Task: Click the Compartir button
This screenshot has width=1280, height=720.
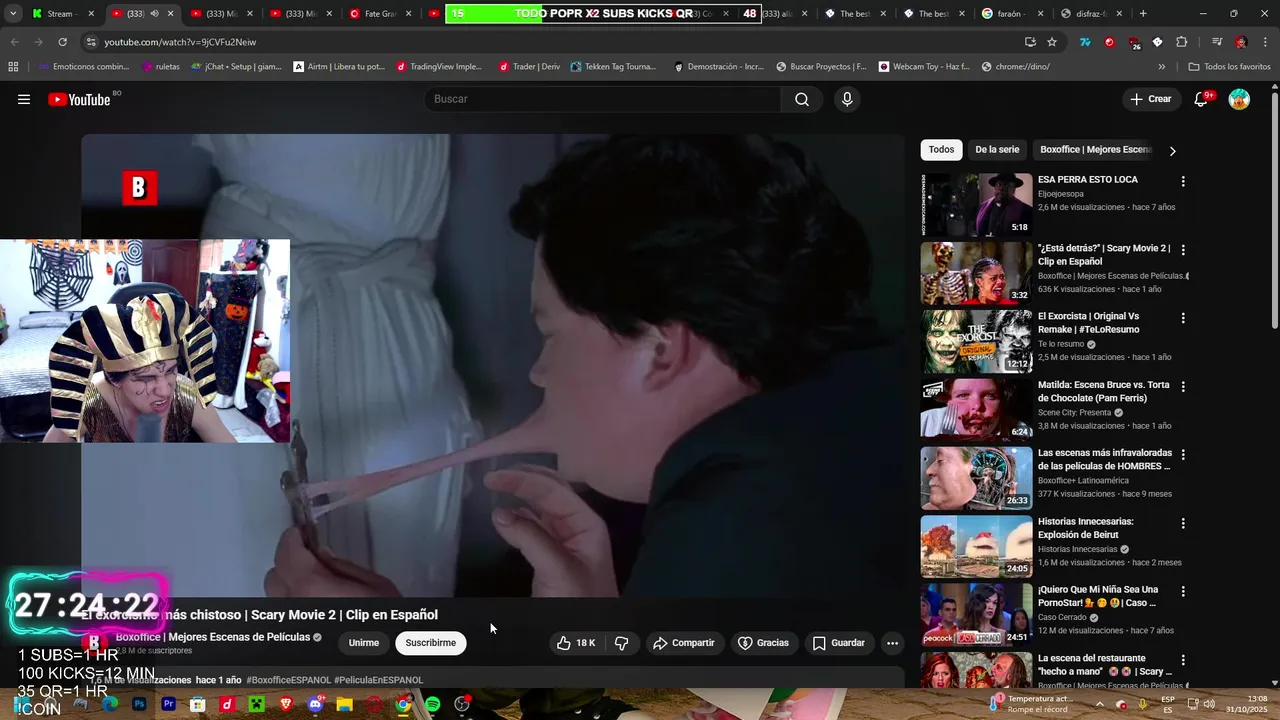Action: point(684,643)
